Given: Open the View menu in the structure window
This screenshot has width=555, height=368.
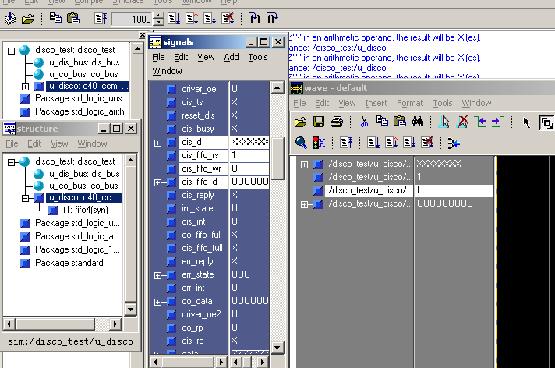Looking at the screenshot, I should (x=59, y=144).
